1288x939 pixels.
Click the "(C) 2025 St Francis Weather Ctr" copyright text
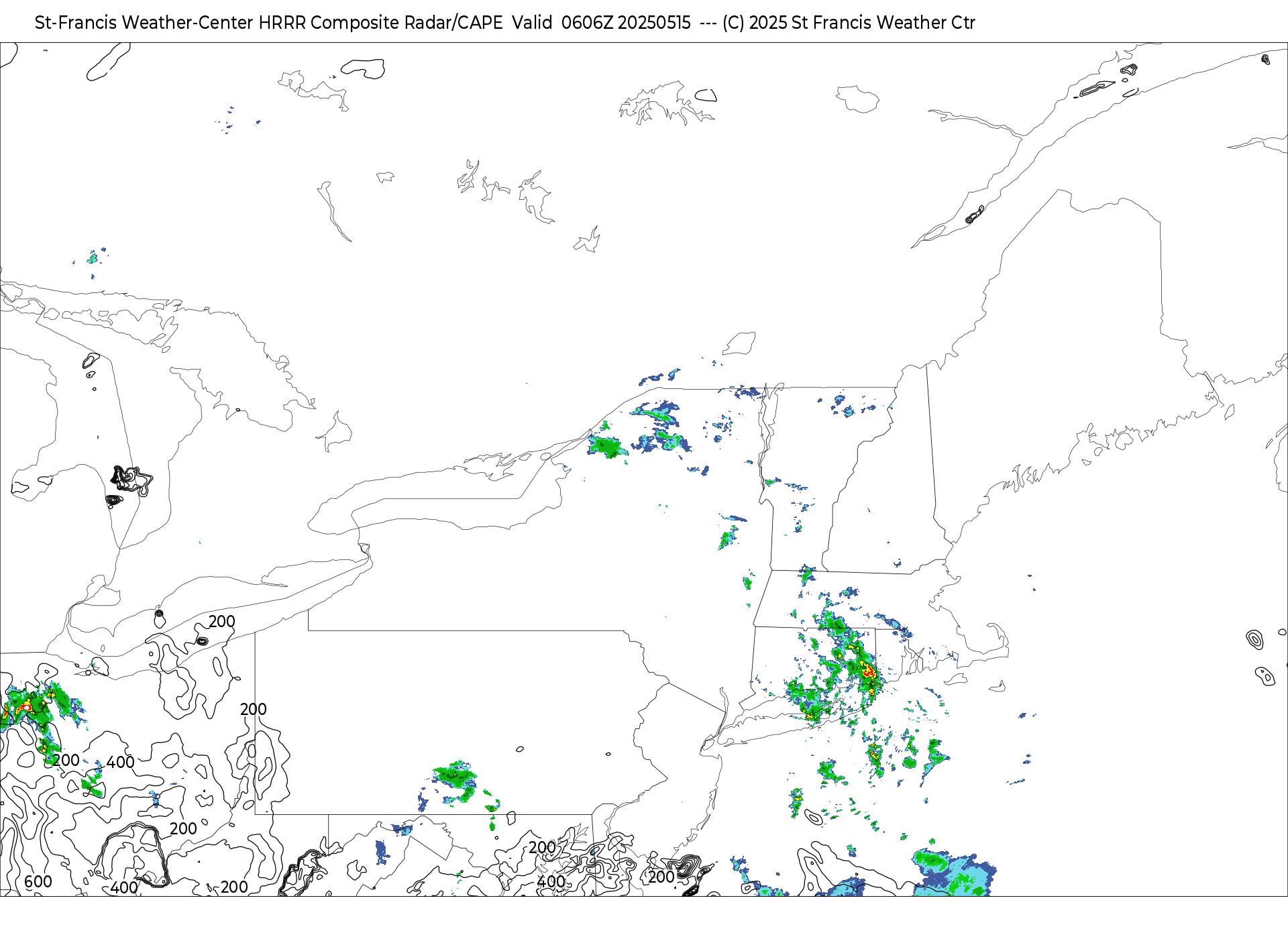(849, 23)
